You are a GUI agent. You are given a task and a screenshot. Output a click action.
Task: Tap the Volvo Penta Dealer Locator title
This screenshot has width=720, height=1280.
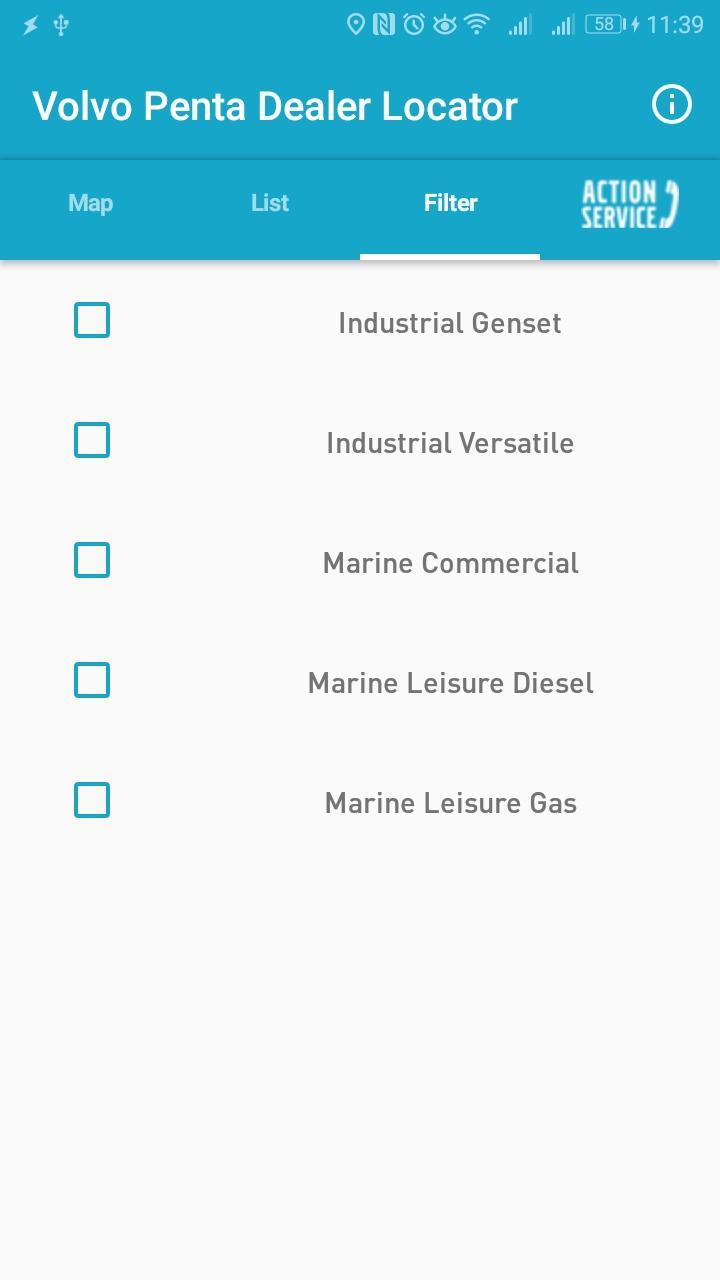click(x=275, y=106)
